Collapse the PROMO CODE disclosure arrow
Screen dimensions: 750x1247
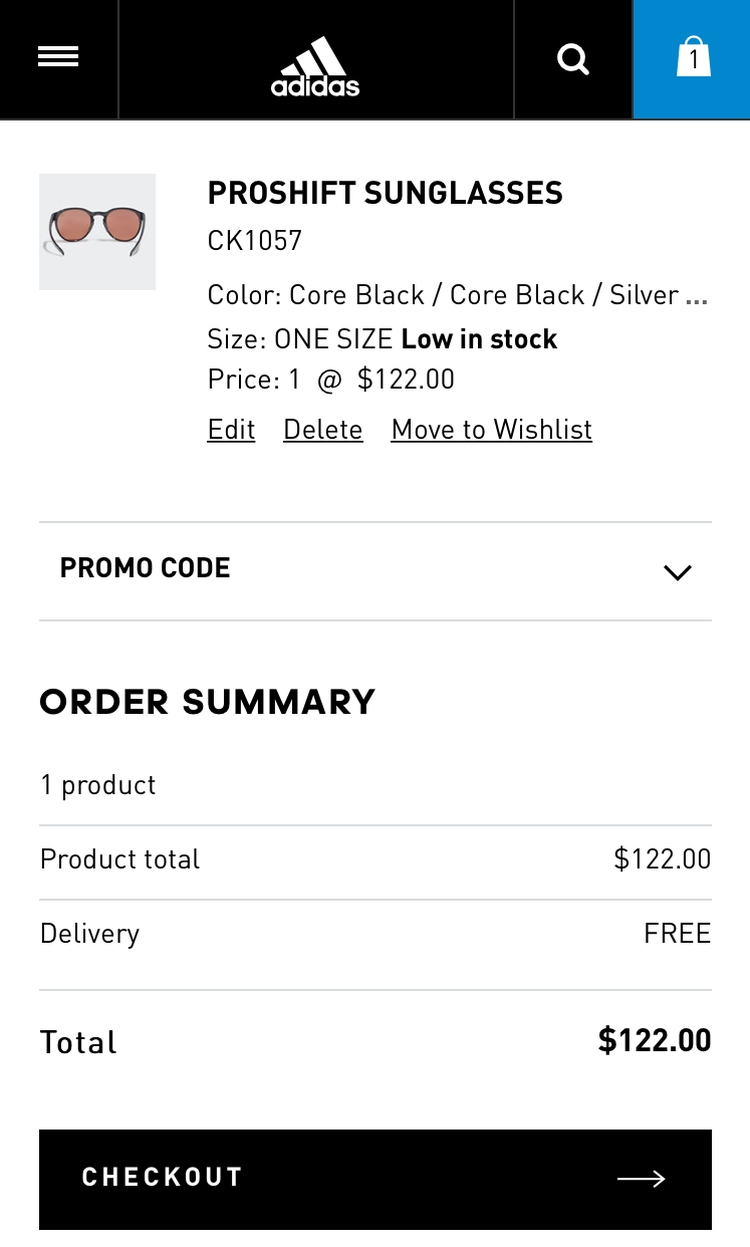click(x=677, y=572)
